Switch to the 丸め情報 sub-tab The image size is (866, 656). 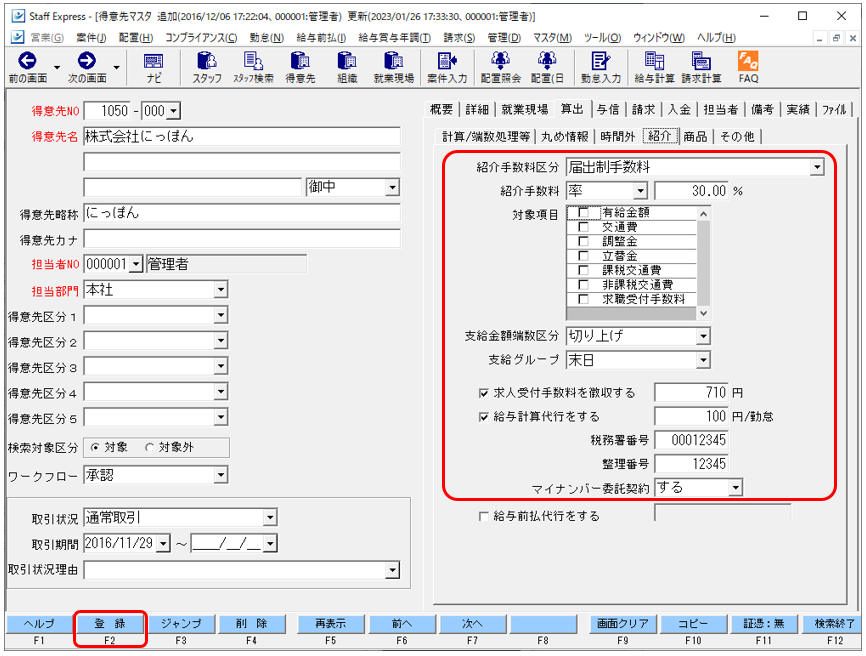[x=564, y=136]
